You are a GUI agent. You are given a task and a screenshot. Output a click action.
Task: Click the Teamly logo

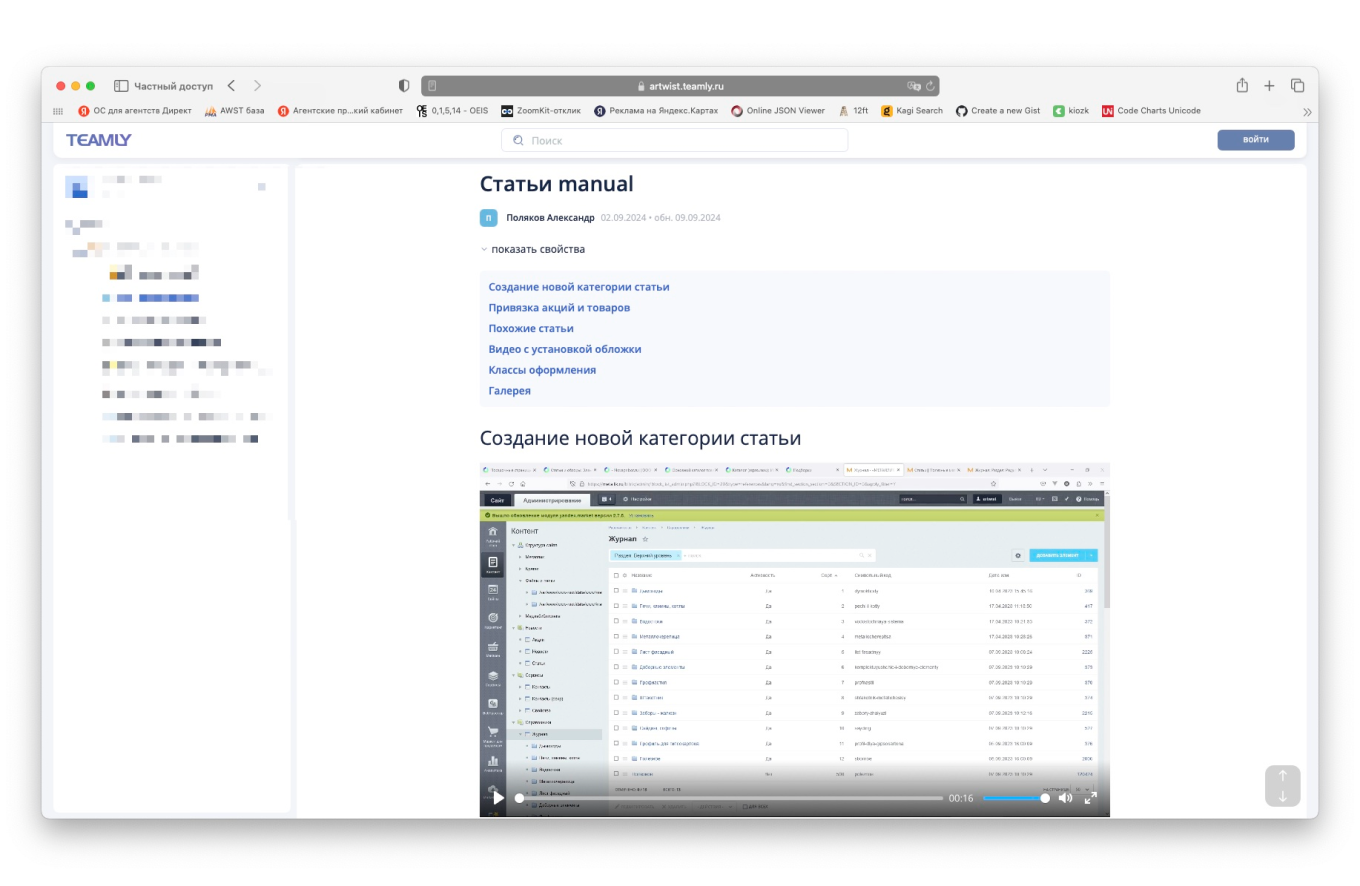[x=99, y=140]
